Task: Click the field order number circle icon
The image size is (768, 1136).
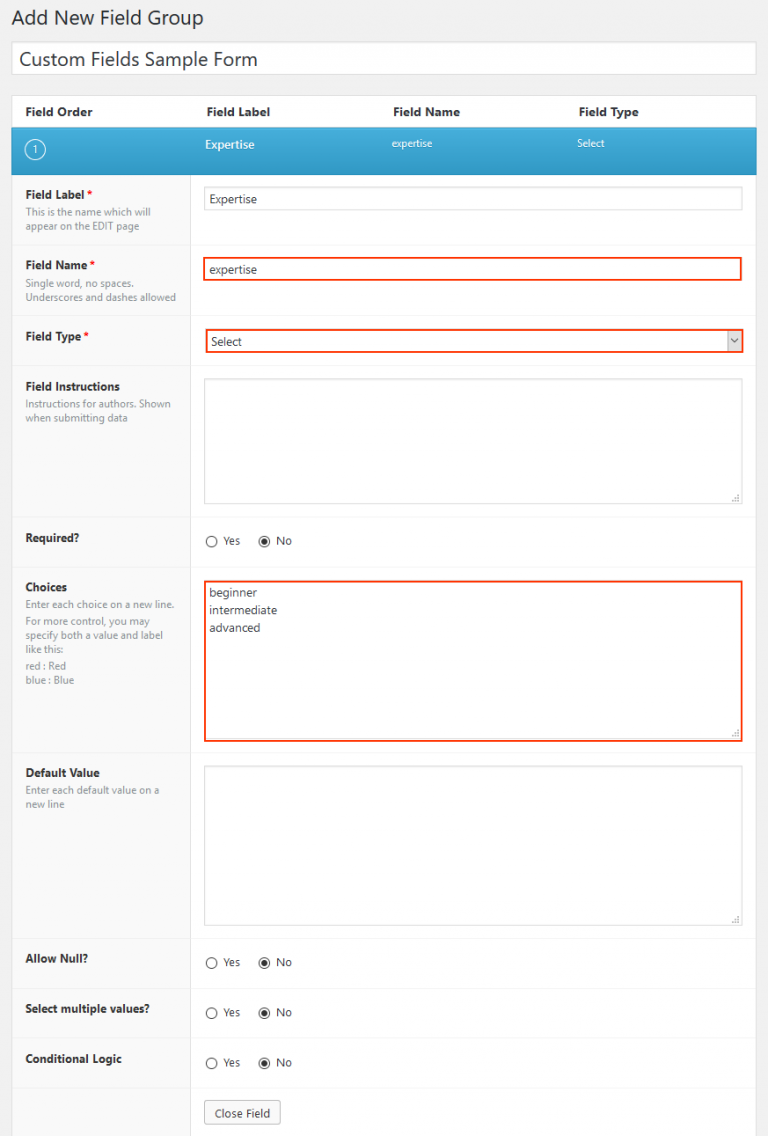Action: 34,148
